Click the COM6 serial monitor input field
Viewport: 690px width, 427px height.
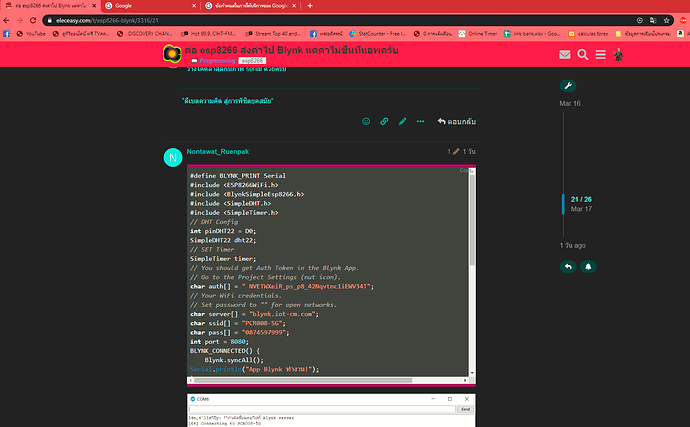tap(322, 409)
